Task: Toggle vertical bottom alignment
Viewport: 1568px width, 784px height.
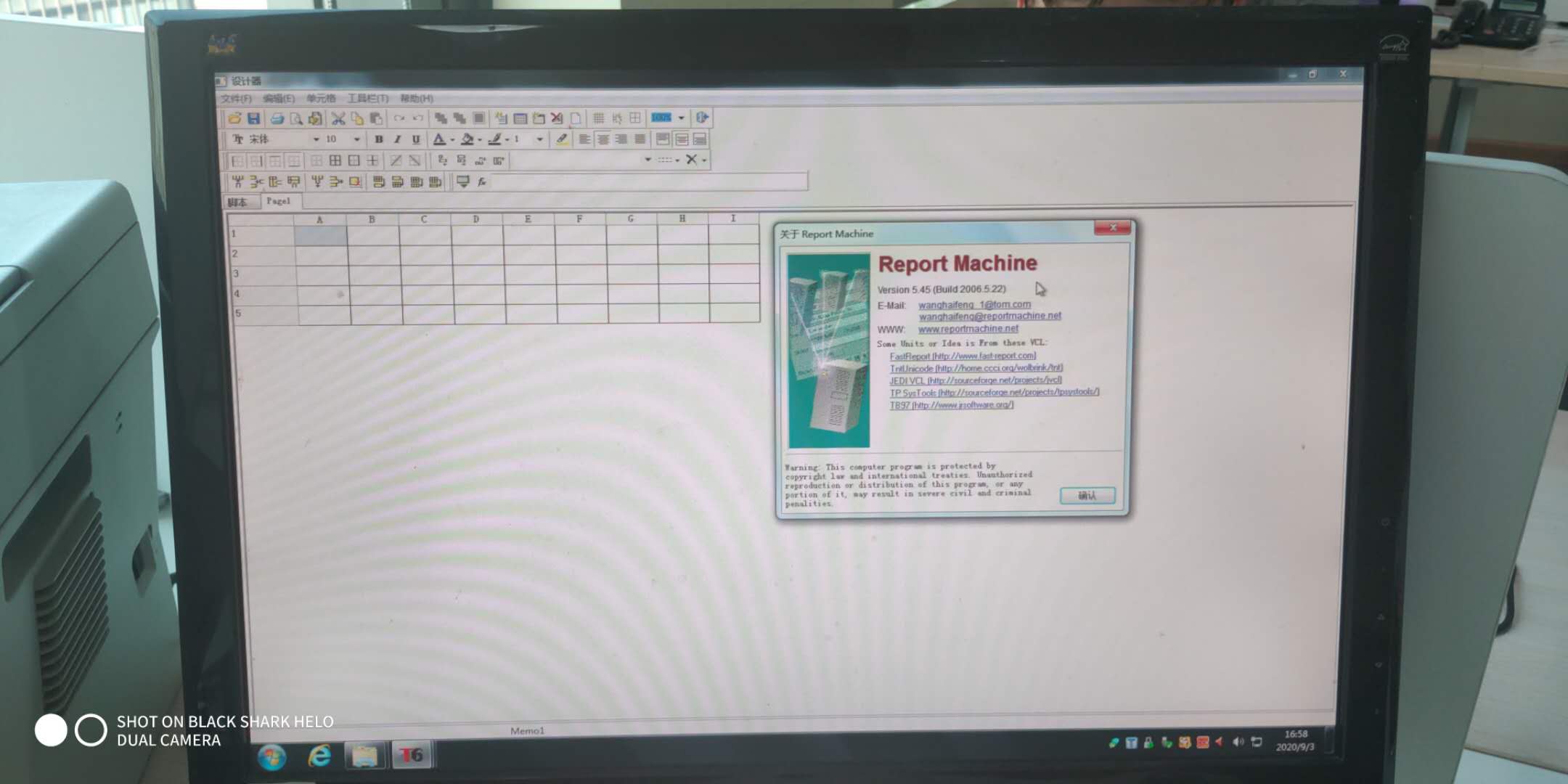Action: [700, 139]
